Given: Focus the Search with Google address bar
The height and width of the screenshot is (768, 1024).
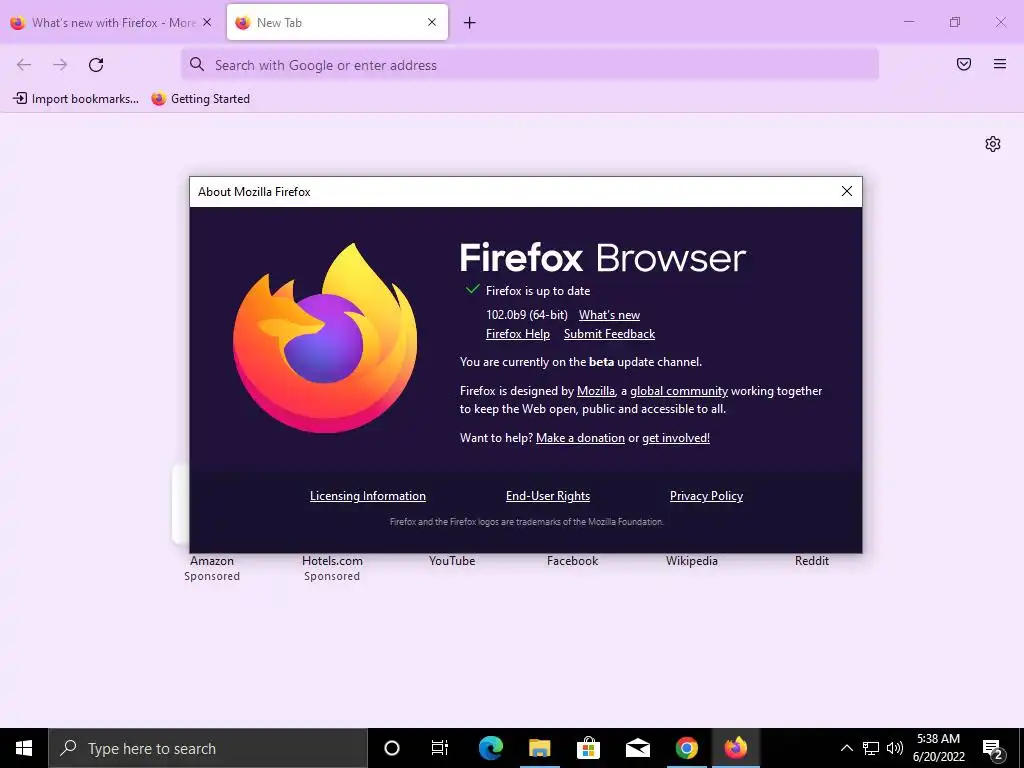Looking at the screenshot, I should 530,65.
